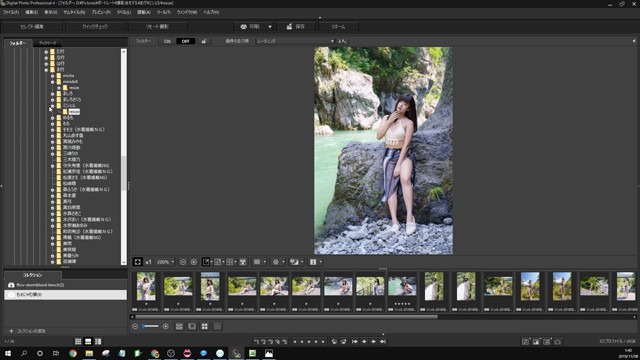
Task: Select the single-frame thumbnail display icon
Action: click(192, 326)
